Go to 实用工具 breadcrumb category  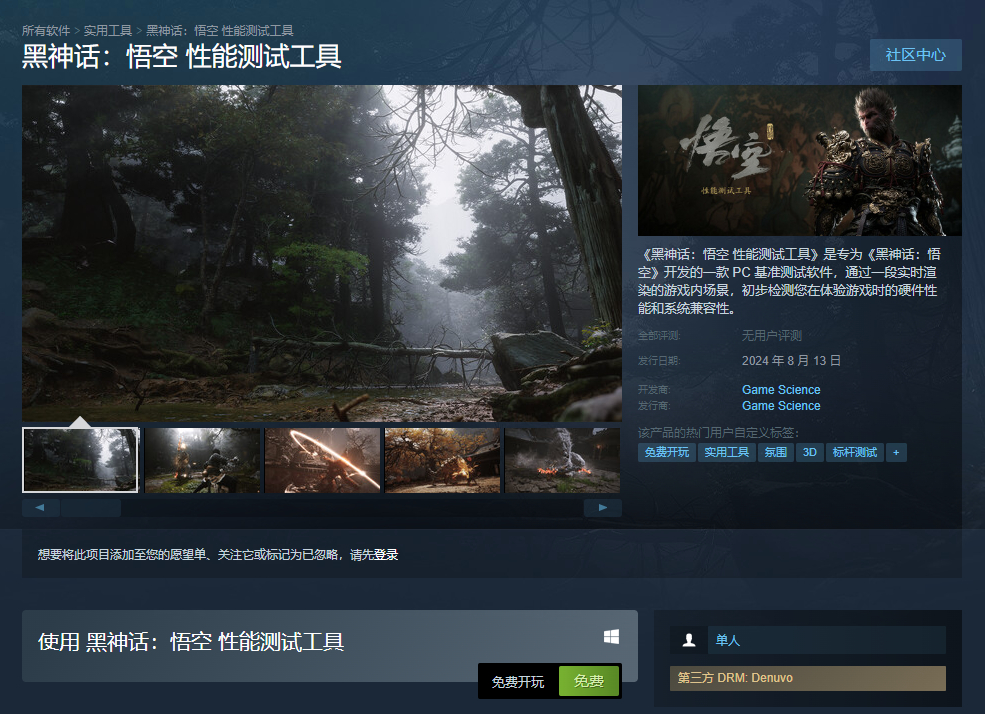[x=107, y=31]
